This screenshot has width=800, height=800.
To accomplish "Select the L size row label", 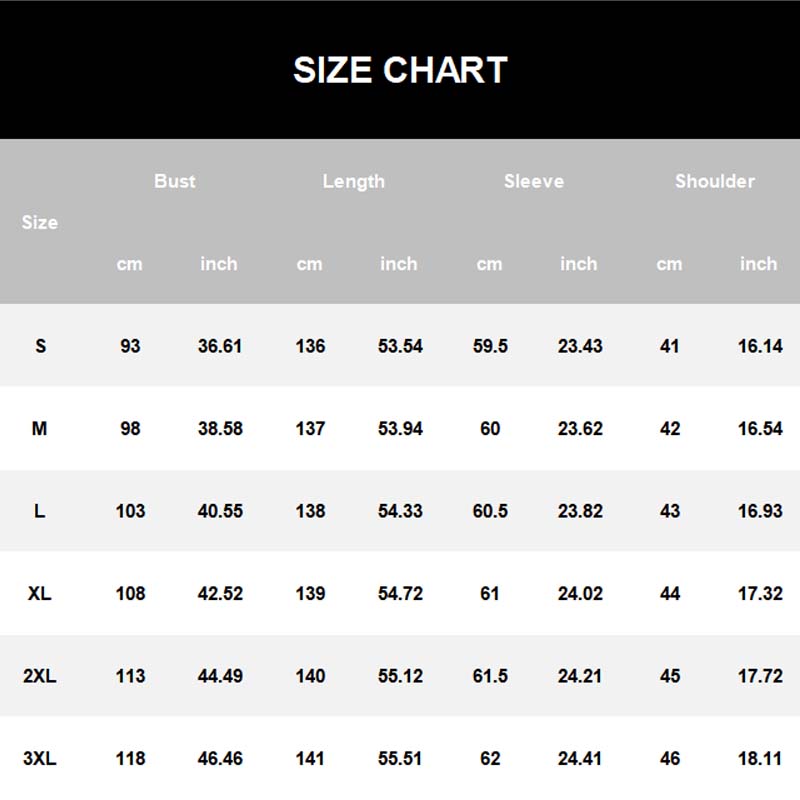I will 40,511.
